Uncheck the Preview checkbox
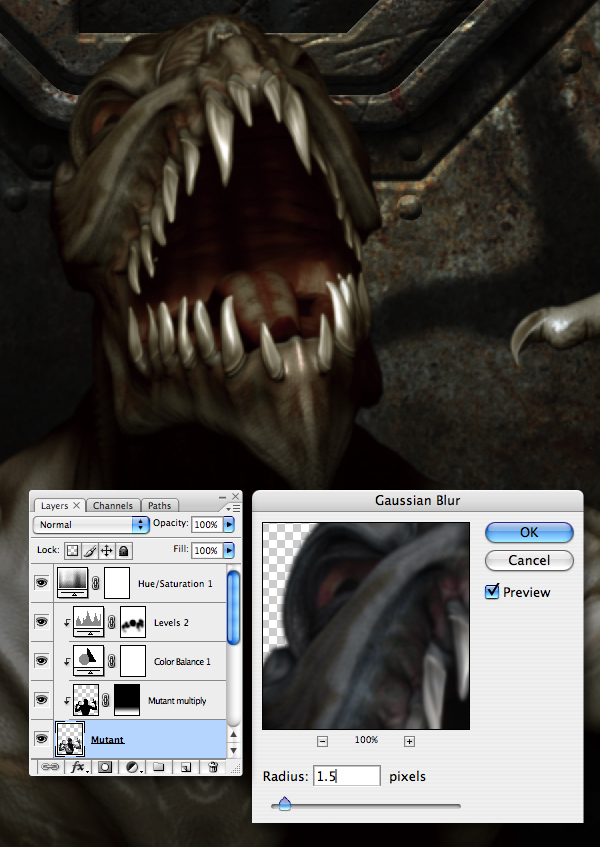Screen dimensions: 600x847 pyautogui.click(x=492, y=591)
